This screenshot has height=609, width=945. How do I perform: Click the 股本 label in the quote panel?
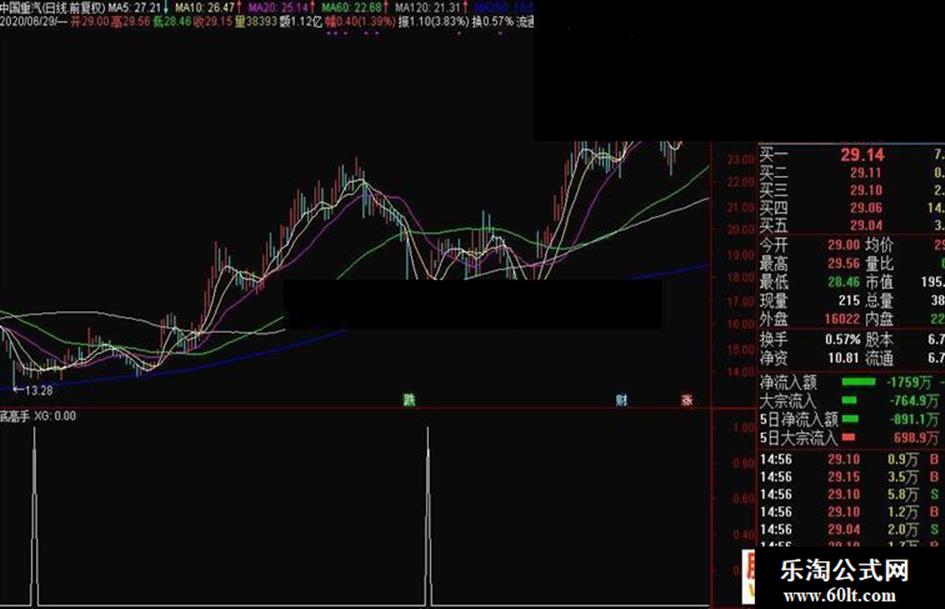[879, 340]
